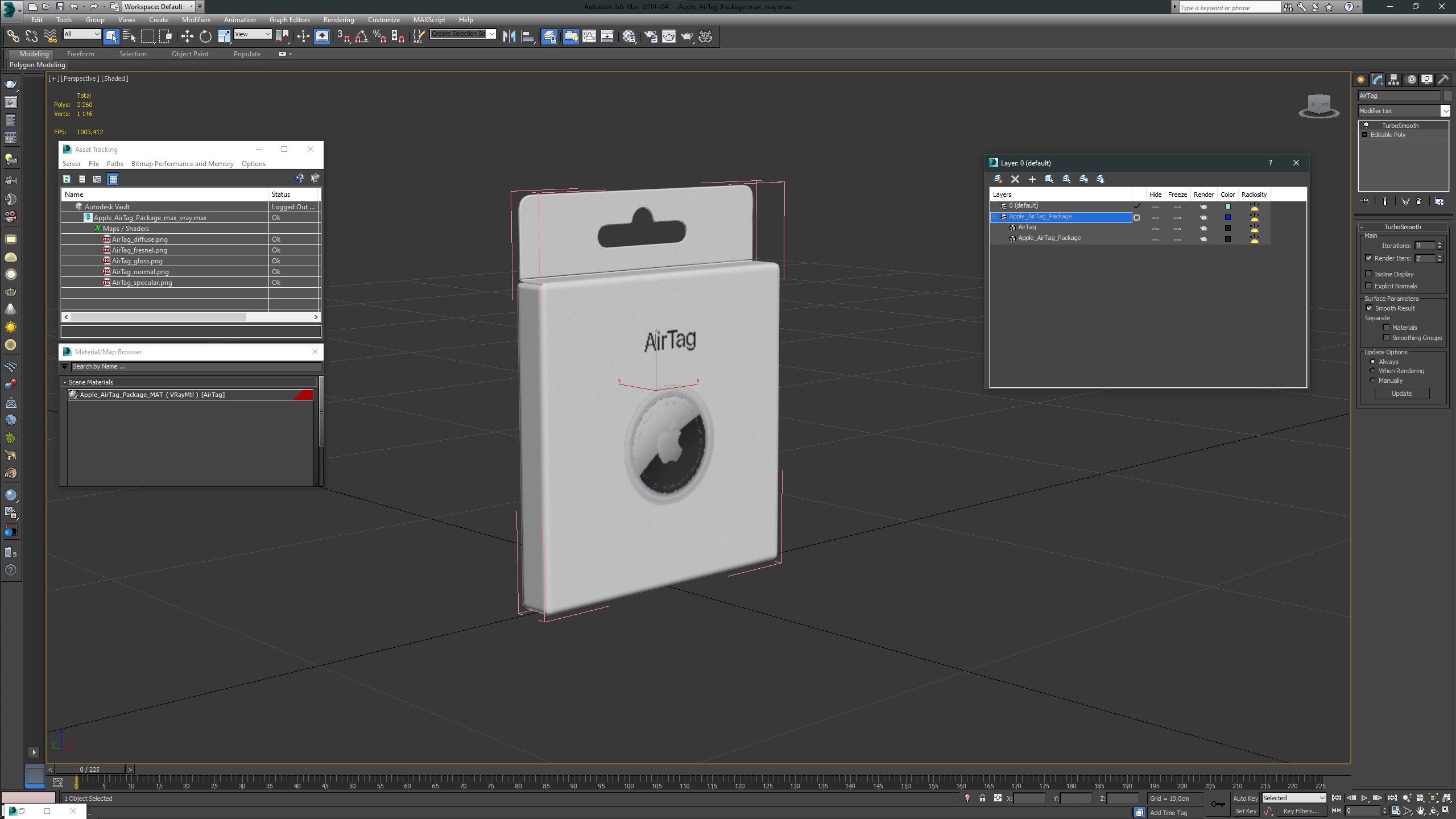
Task: Click Shaded viewport label
Action: (115, 78)
